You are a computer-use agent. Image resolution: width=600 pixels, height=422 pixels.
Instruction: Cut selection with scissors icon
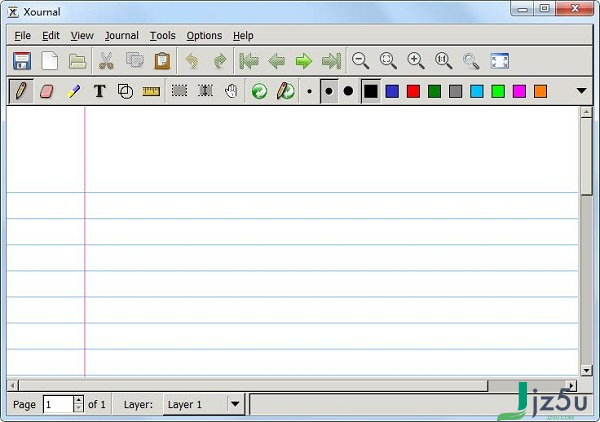click(x=106, y=61)
